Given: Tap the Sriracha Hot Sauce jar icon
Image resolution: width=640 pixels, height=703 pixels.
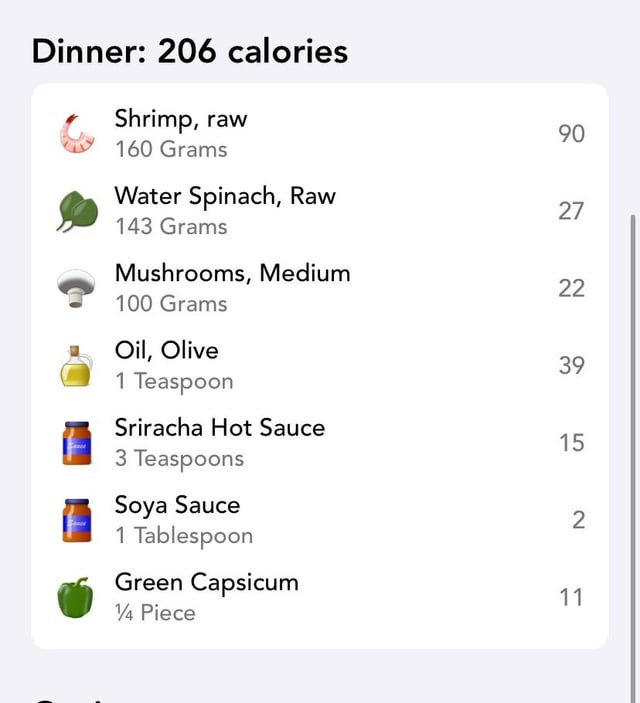Looking at the screenshot, I should point(77,443).
